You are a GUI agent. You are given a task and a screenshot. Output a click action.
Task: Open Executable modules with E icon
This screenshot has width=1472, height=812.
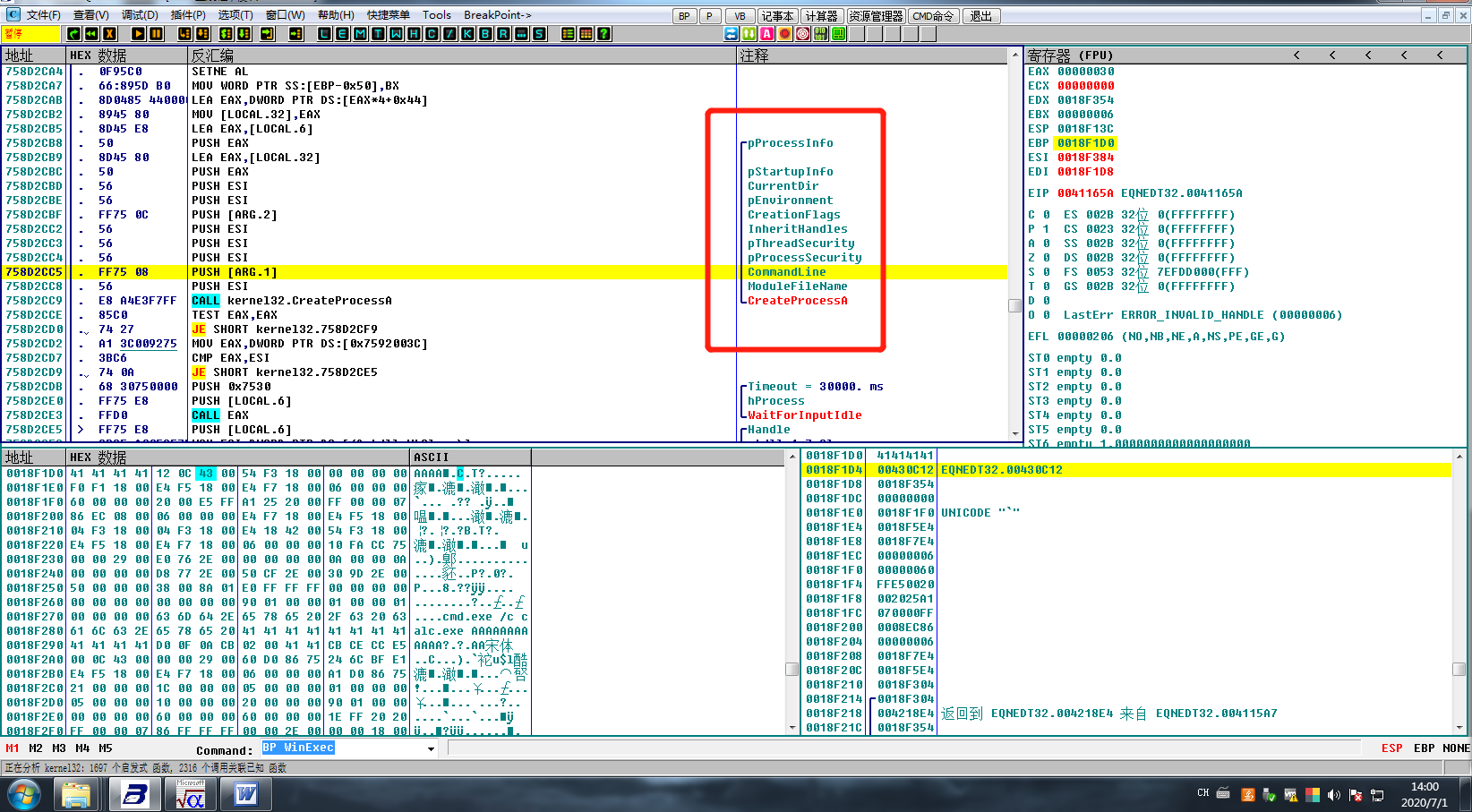click(x=342, y=34)
